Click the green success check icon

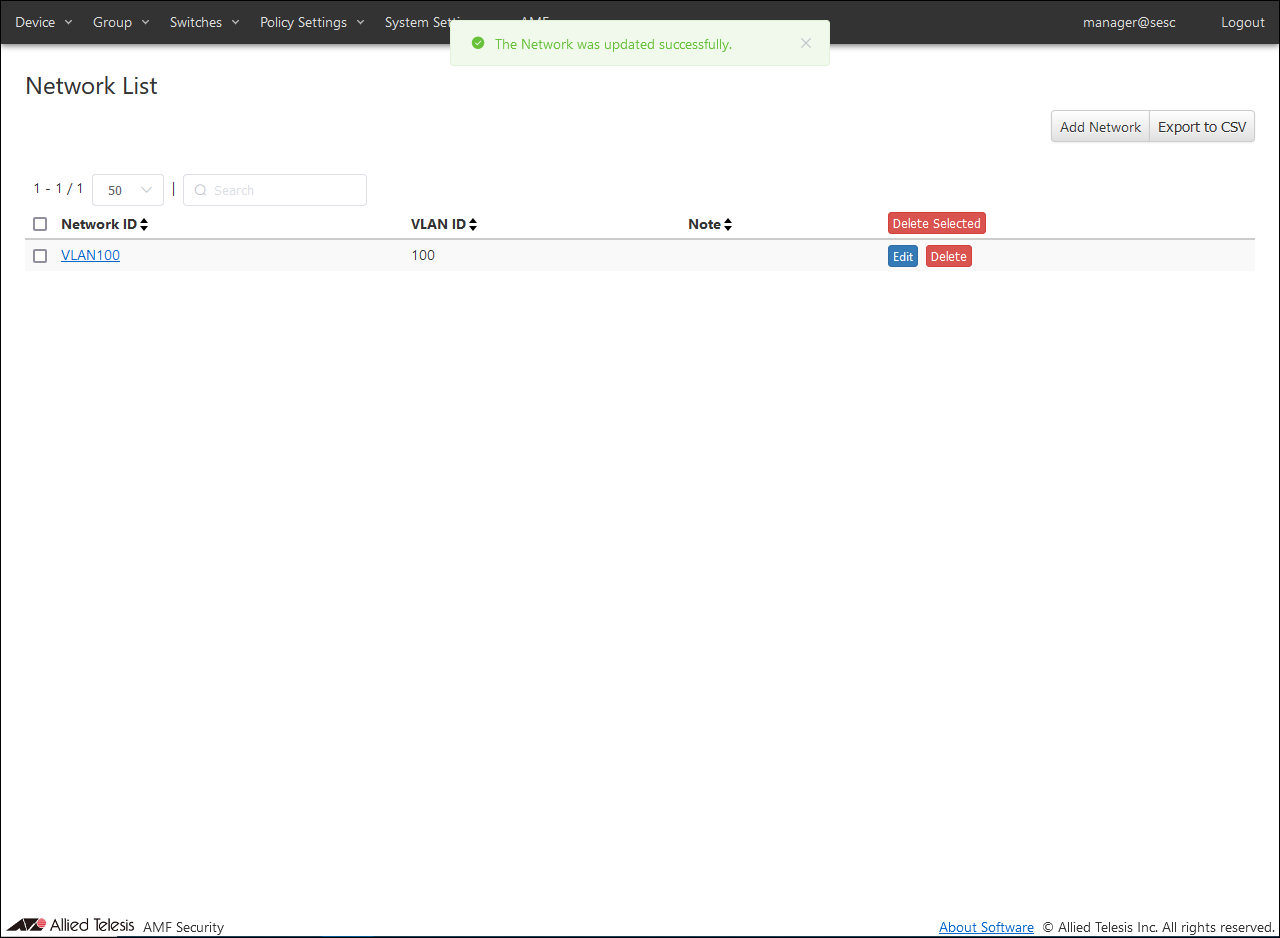[x=478, y=43]
